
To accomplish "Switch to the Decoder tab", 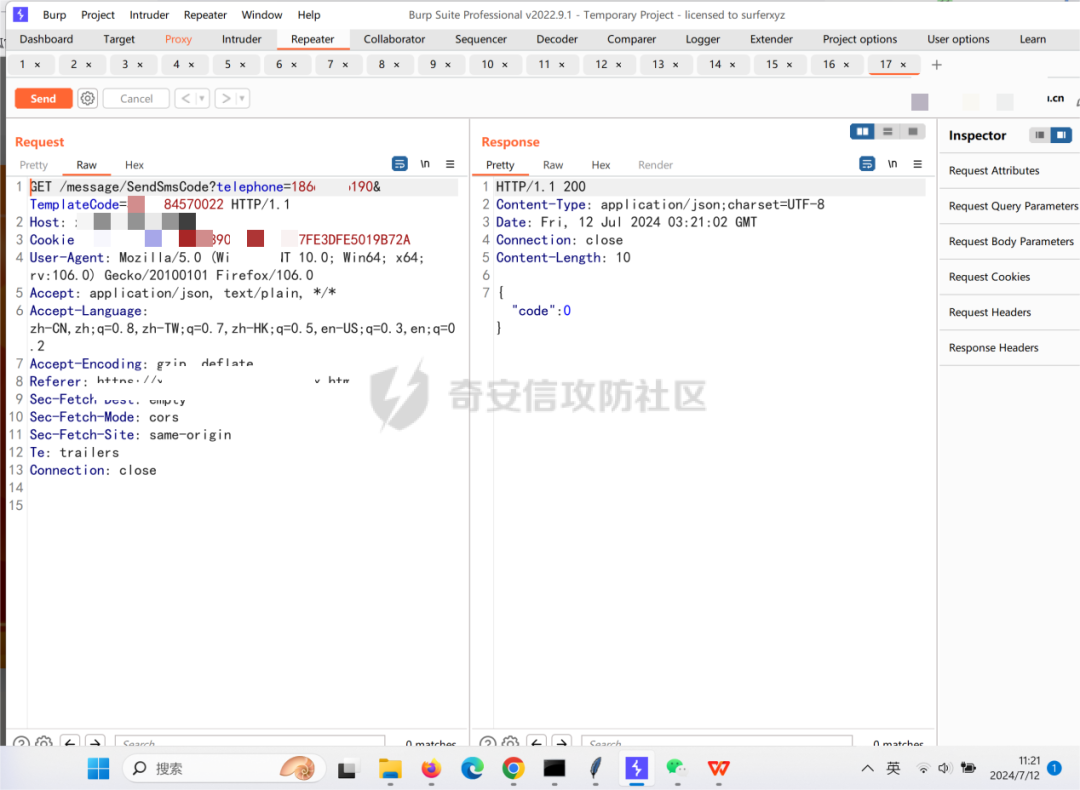I will 557,39.
